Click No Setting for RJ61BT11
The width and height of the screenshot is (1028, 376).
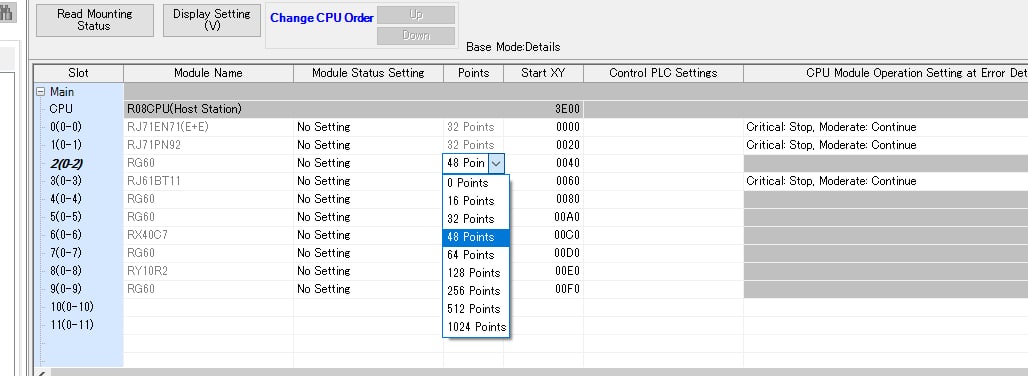tap(368, 181)
